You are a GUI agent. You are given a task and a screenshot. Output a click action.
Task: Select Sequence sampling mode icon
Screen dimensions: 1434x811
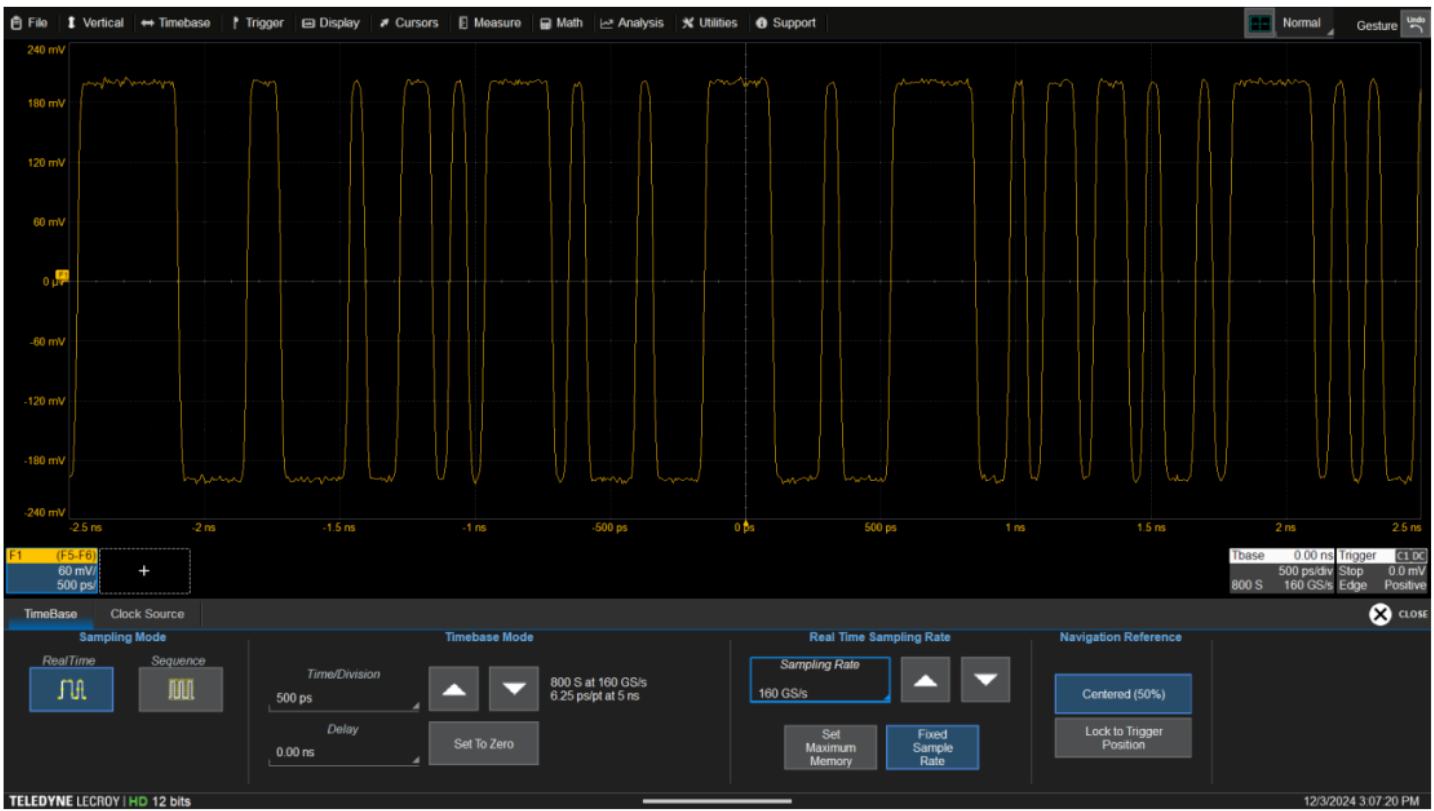180,690
